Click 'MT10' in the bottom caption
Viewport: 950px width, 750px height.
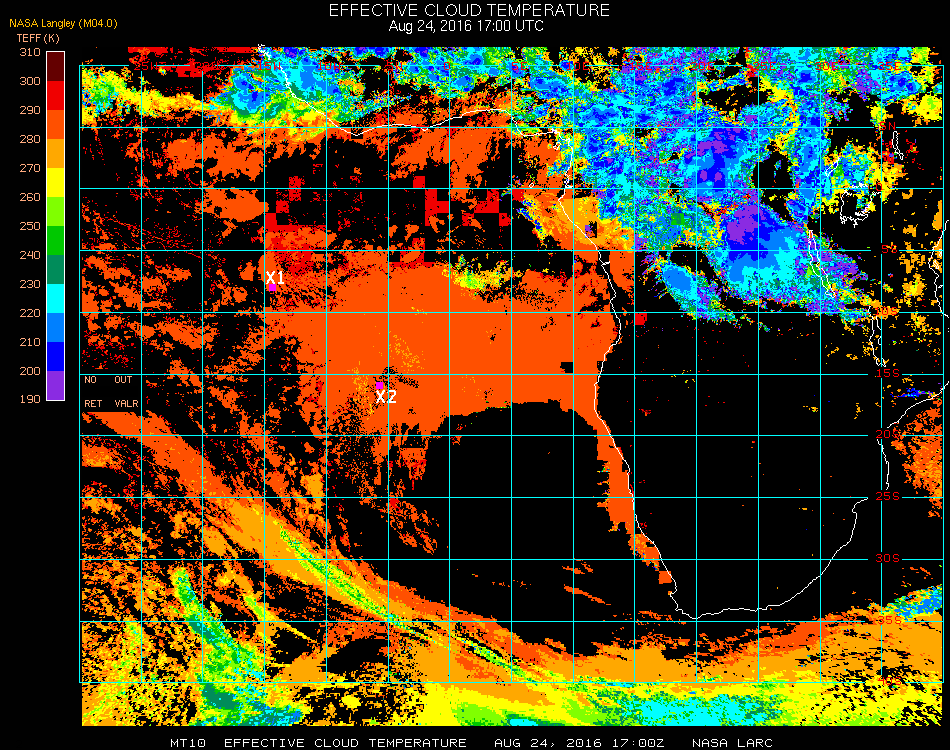(188, 743)
